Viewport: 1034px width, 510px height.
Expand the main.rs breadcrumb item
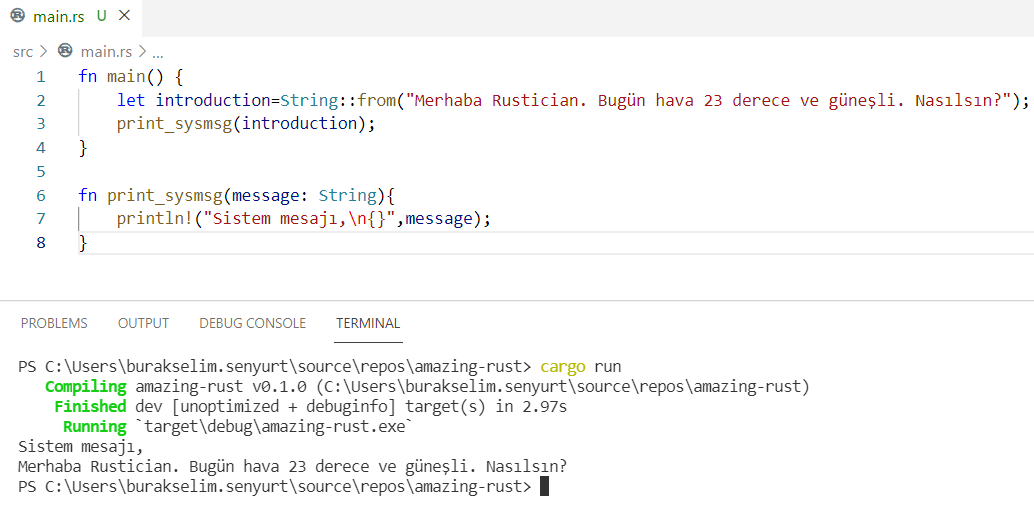click(x=105, y=51)
